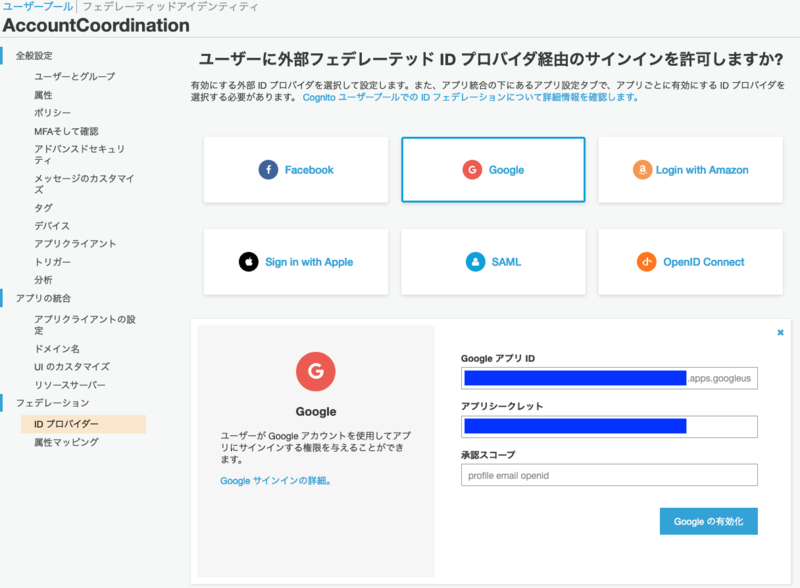Open リソースサーバー in sidebar
The height and width of the screenshot is (588, 800).
click(70, 385)
